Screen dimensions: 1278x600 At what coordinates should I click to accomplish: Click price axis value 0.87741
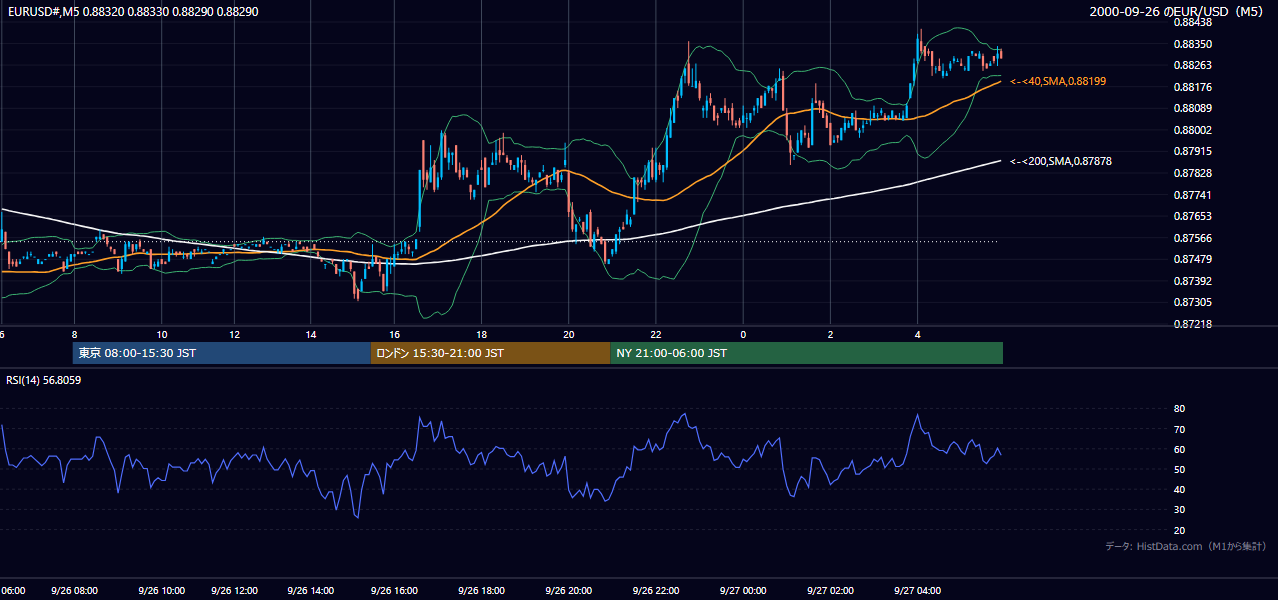[x=1191, y=195]
